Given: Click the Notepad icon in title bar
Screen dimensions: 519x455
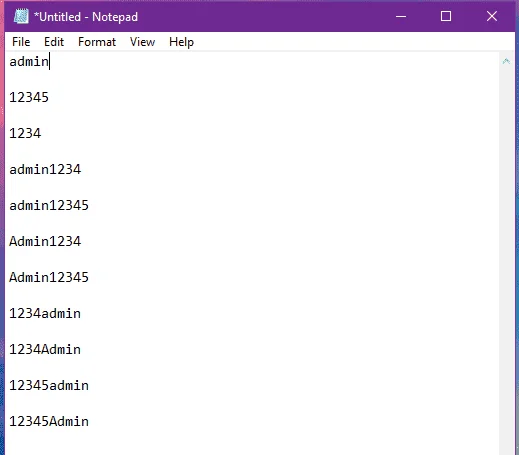Looking at the screenshot, I should tap(21, 16).
